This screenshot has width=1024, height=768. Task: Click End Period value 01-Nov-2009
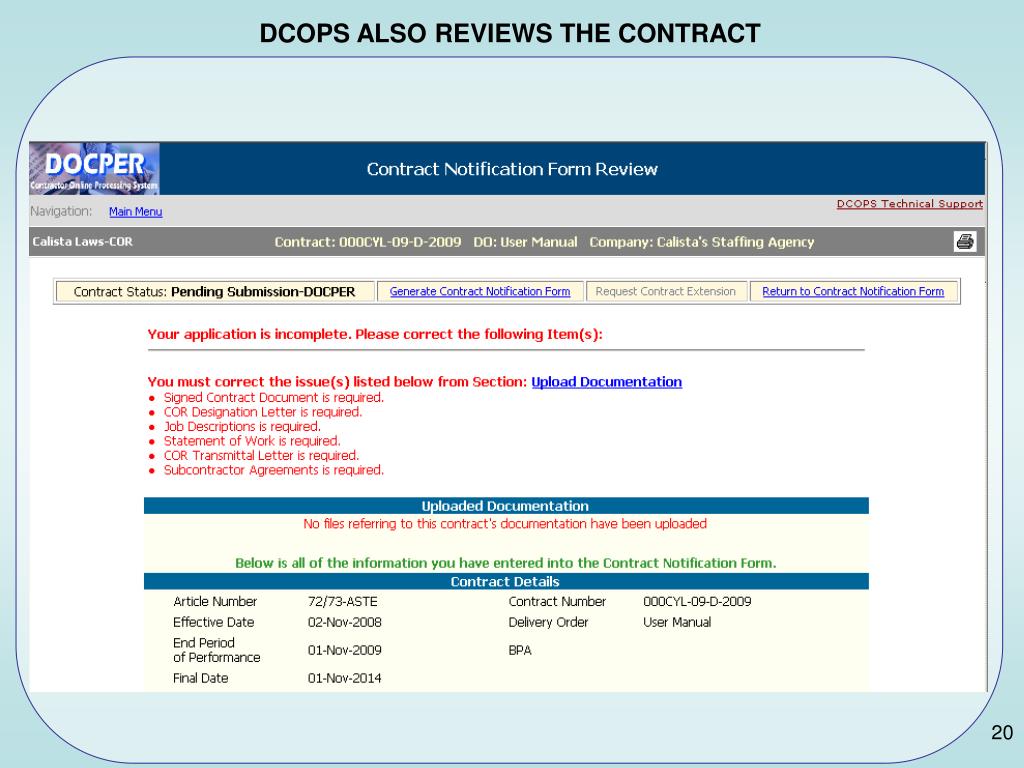pyautogui.click(x=345, y=650)
